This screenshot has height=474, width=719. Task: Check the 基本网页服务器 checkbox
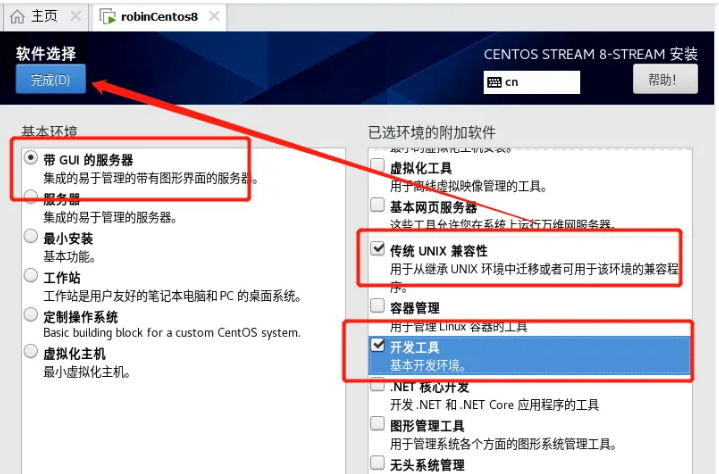377,204
